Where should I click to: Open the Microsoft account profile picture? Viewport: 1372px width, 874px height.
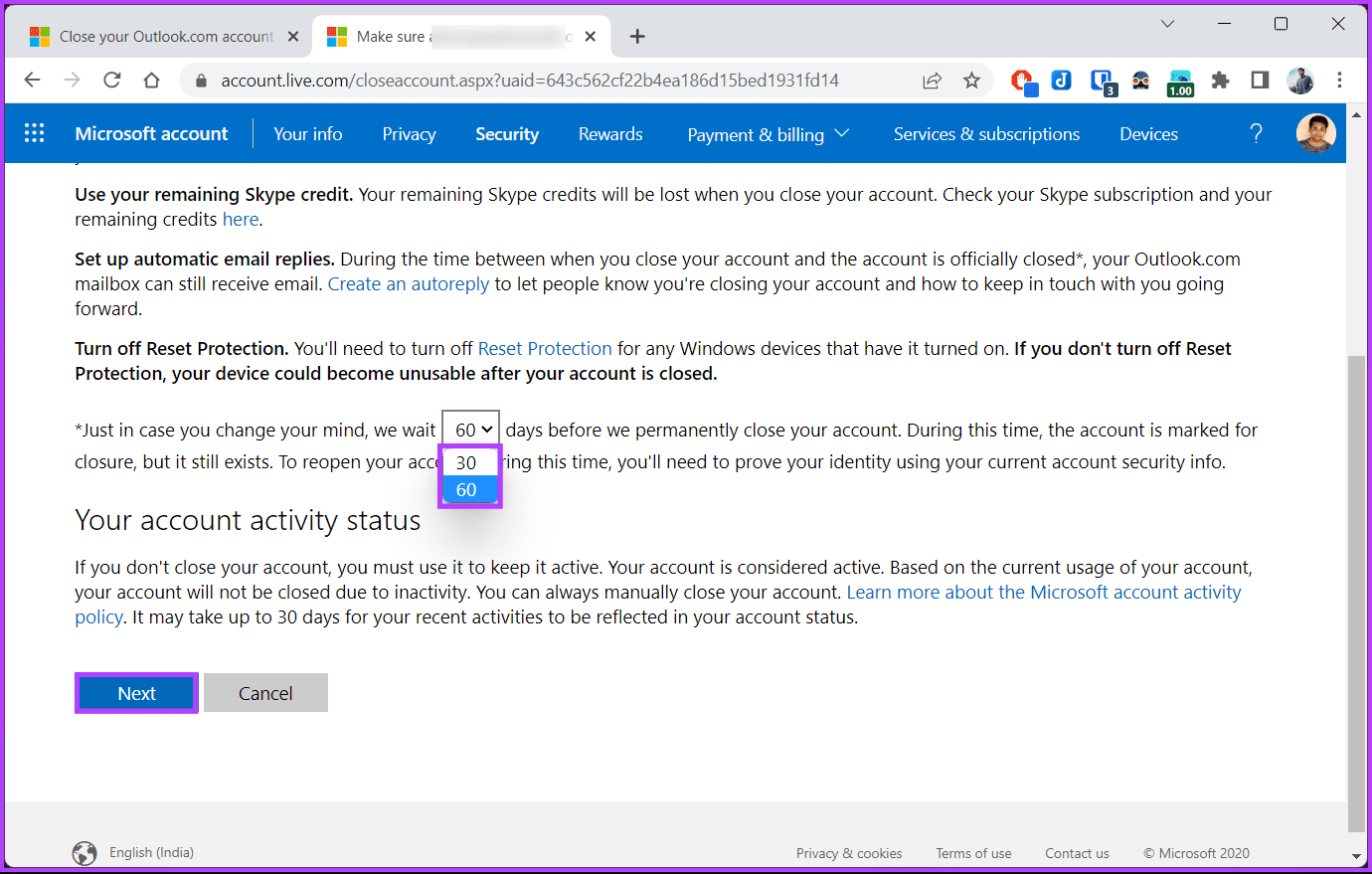(1315, 133)
